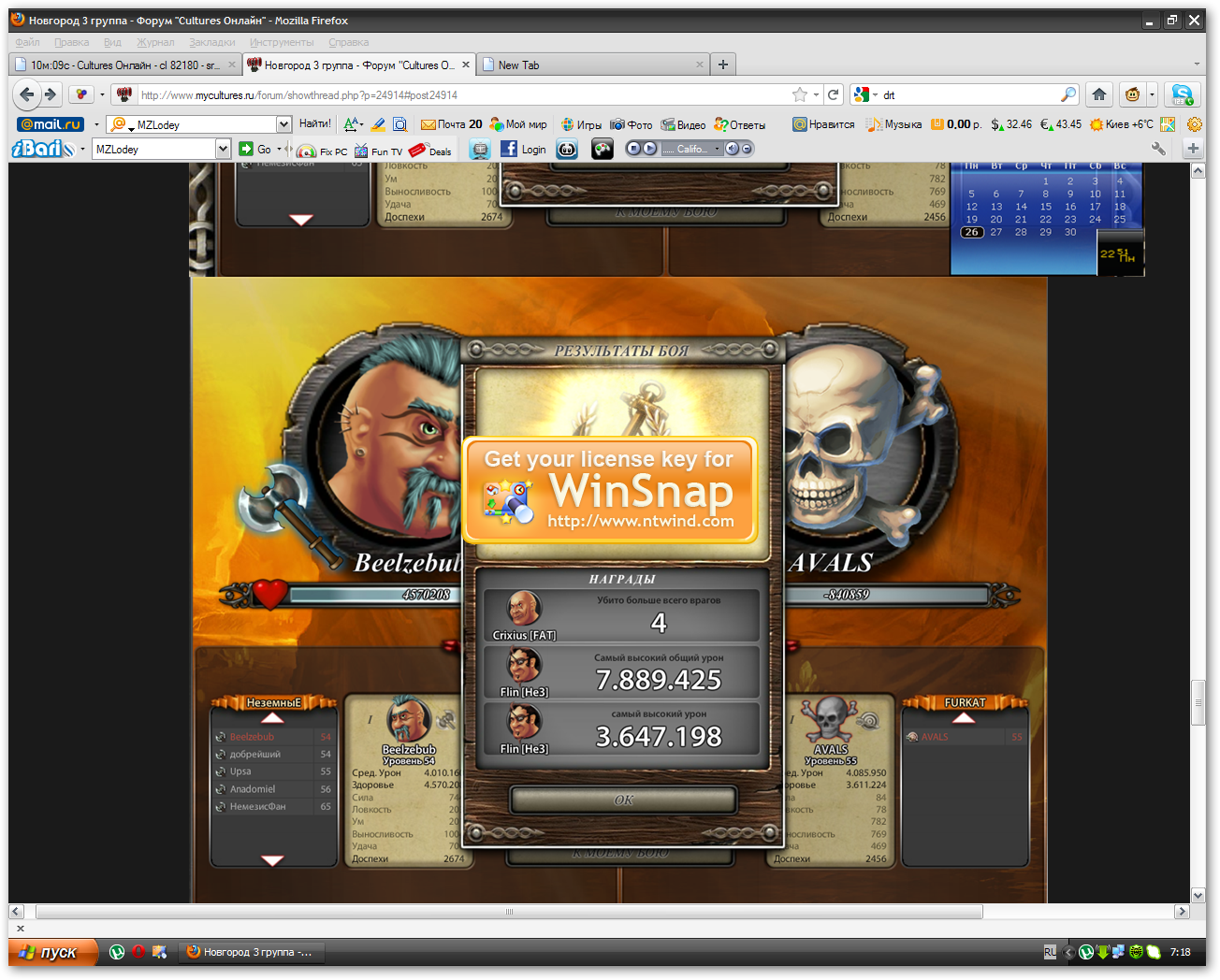Open the monkey icon dropdown arrow
The width and height of the screenshot is (1220, 980).
[1152, 94]
